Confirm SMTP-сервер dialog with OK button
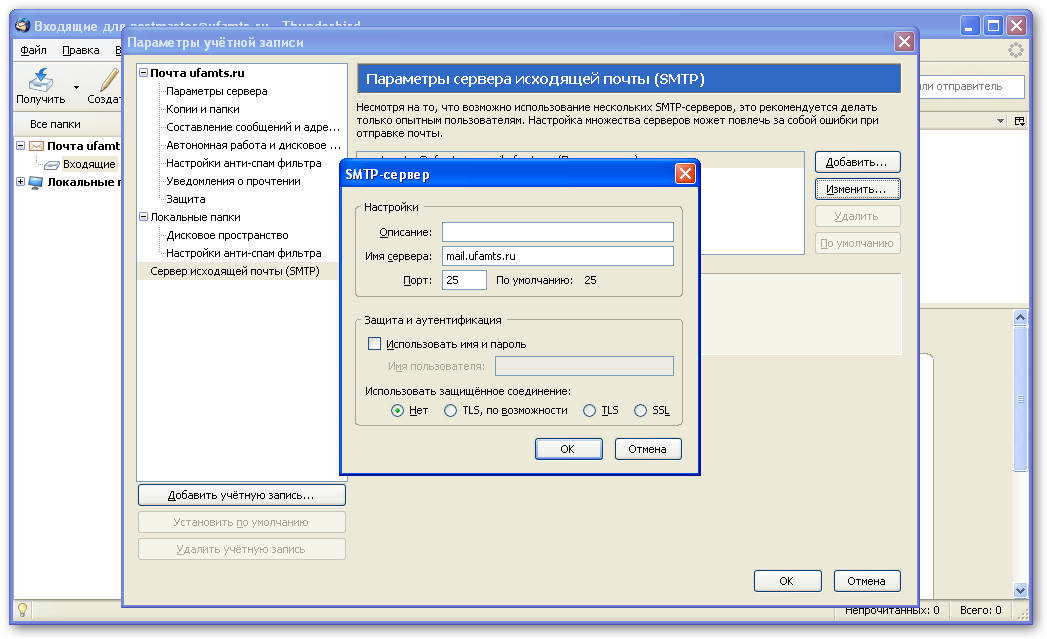This screenshot has height=639, width=1047. (568, 449)
